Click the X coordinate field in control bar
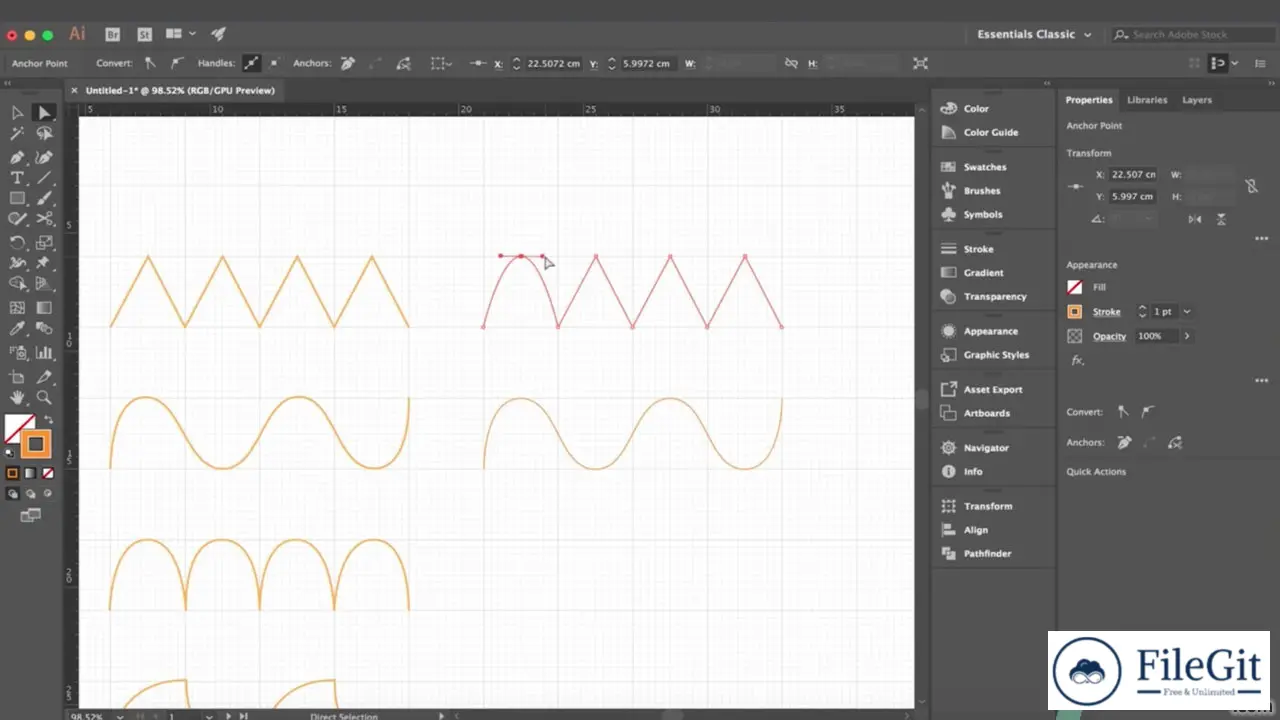 point(553,63)
